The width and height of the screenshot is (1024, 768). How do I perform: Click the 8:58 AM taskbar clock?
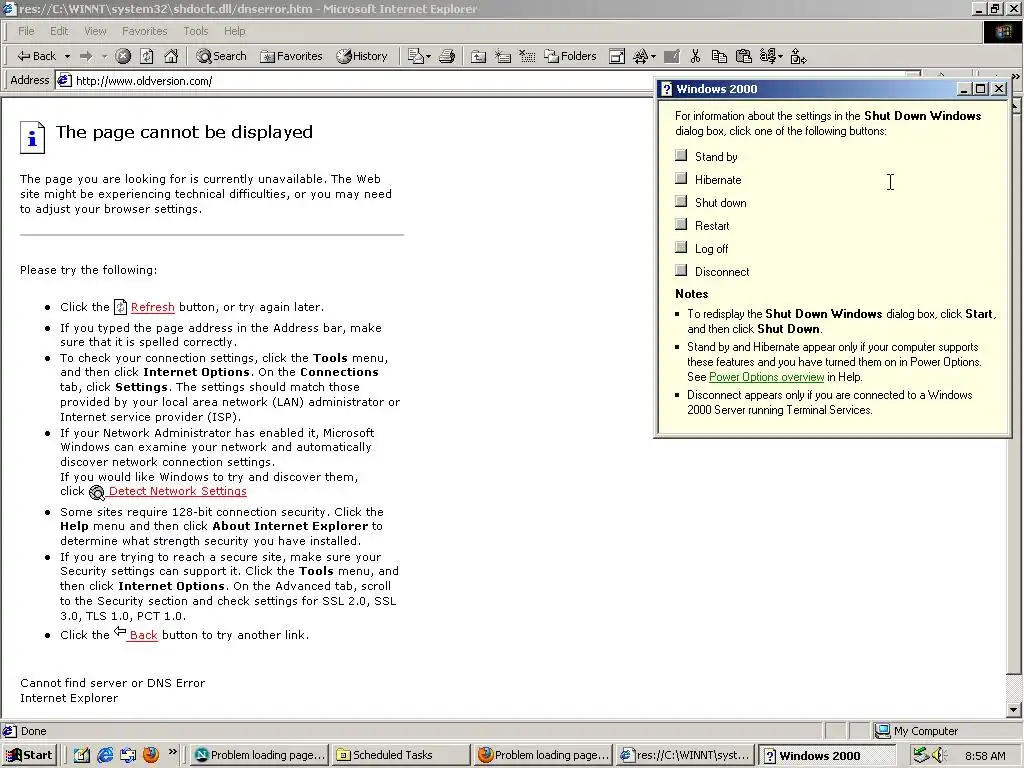click(x=985, y=756)
